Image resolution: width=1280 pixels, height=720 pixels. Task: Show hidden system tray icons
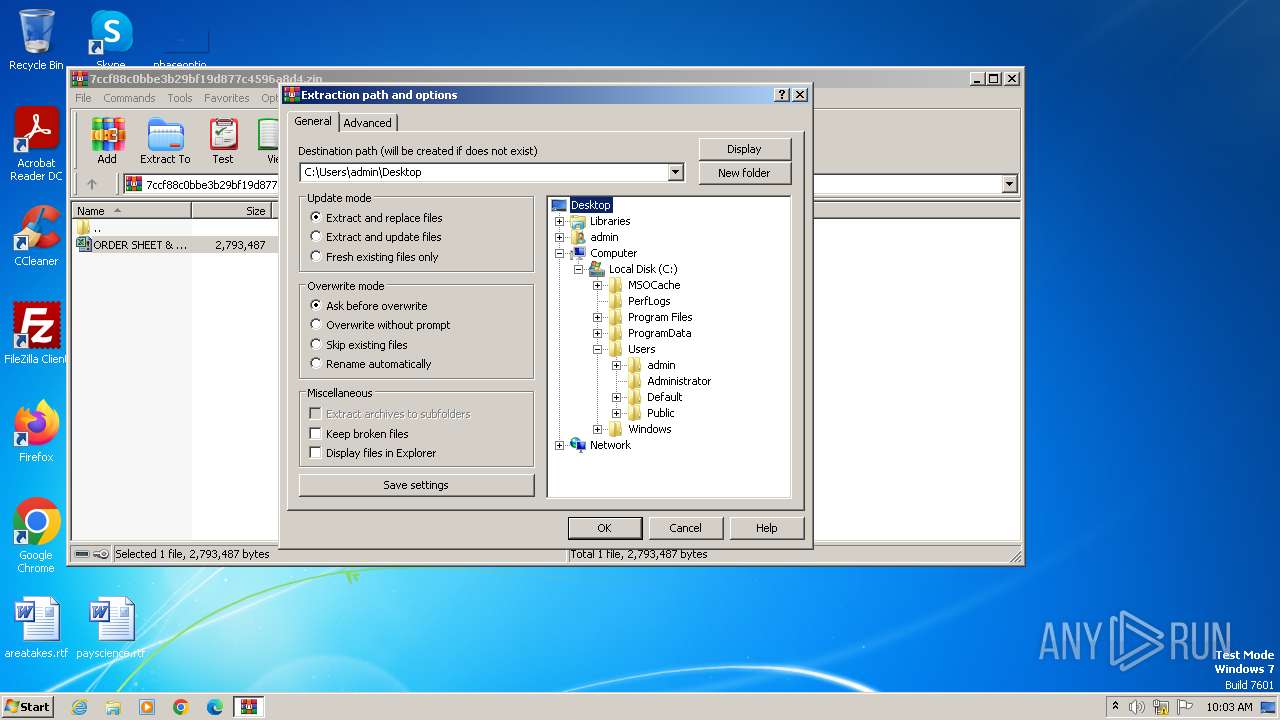[1115, 707]
